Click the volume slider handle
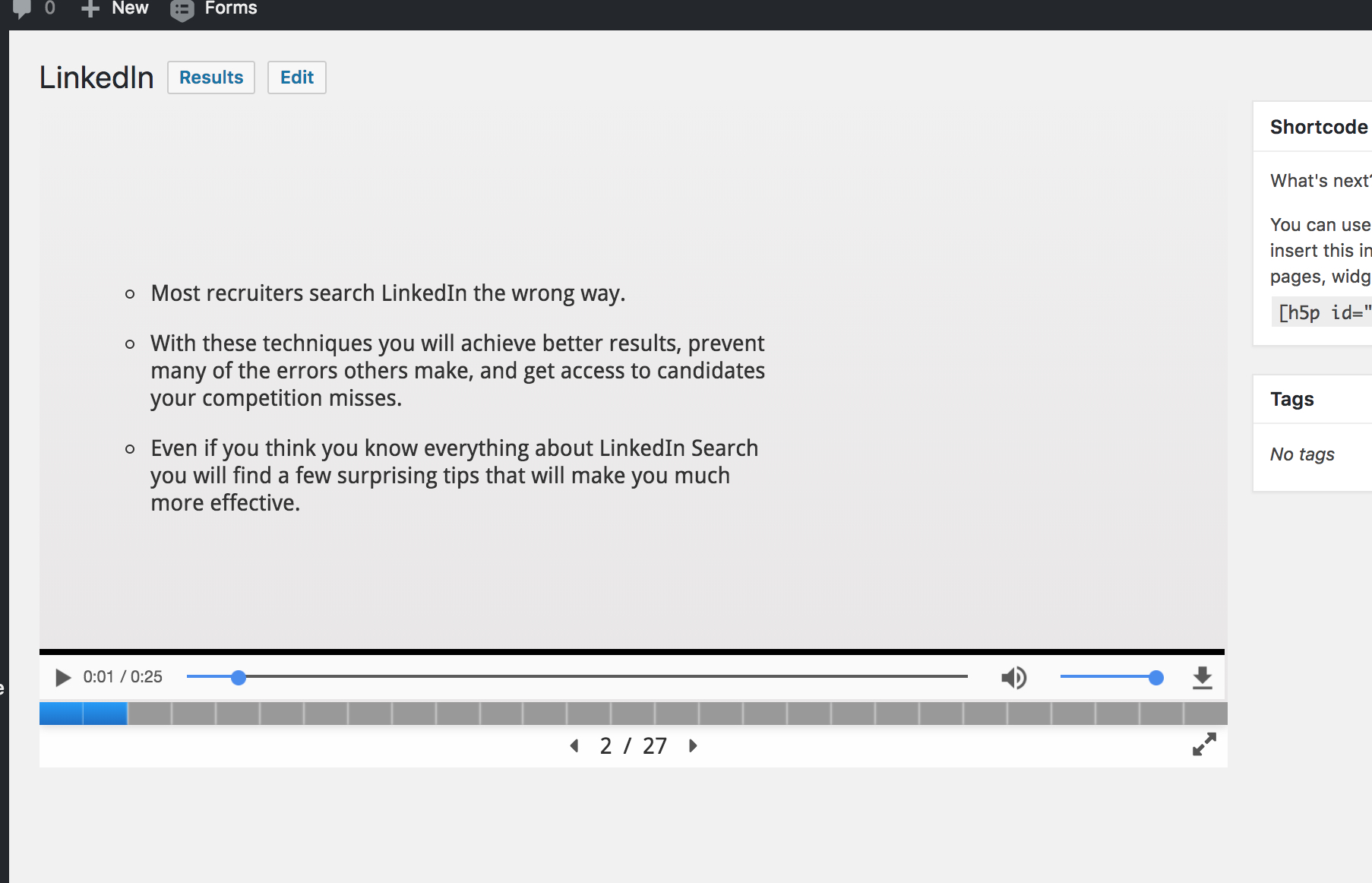Screen dimensions: 1372x883 1156,677
